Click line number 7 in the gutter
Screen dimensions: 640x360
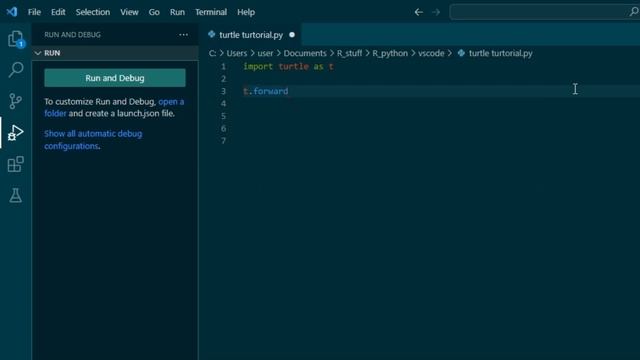click(223, 141)
